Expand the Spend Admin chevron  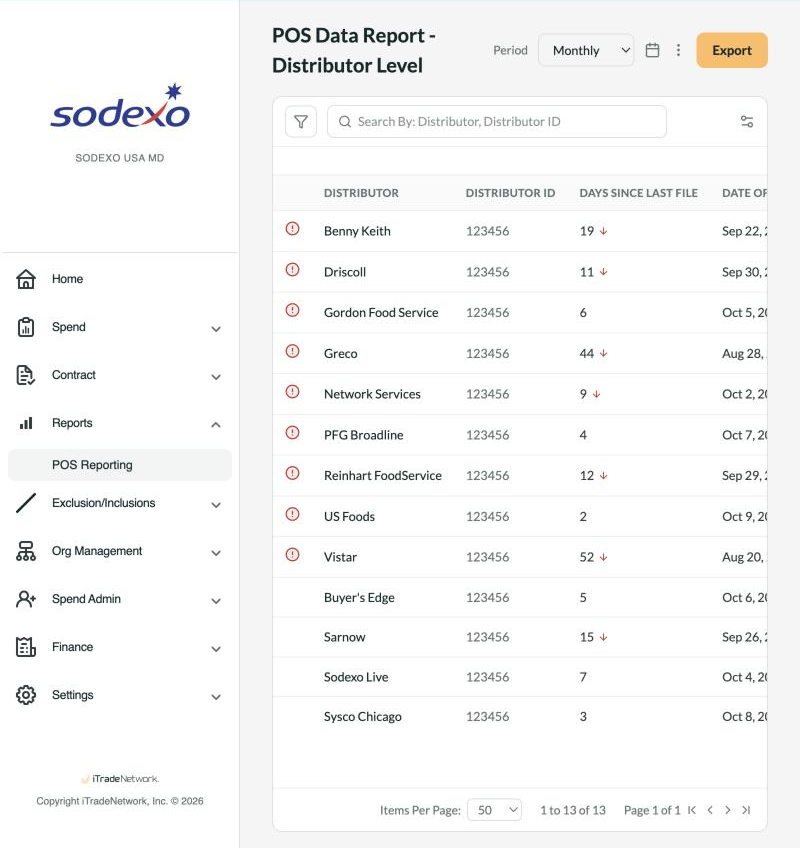point(216,601)
